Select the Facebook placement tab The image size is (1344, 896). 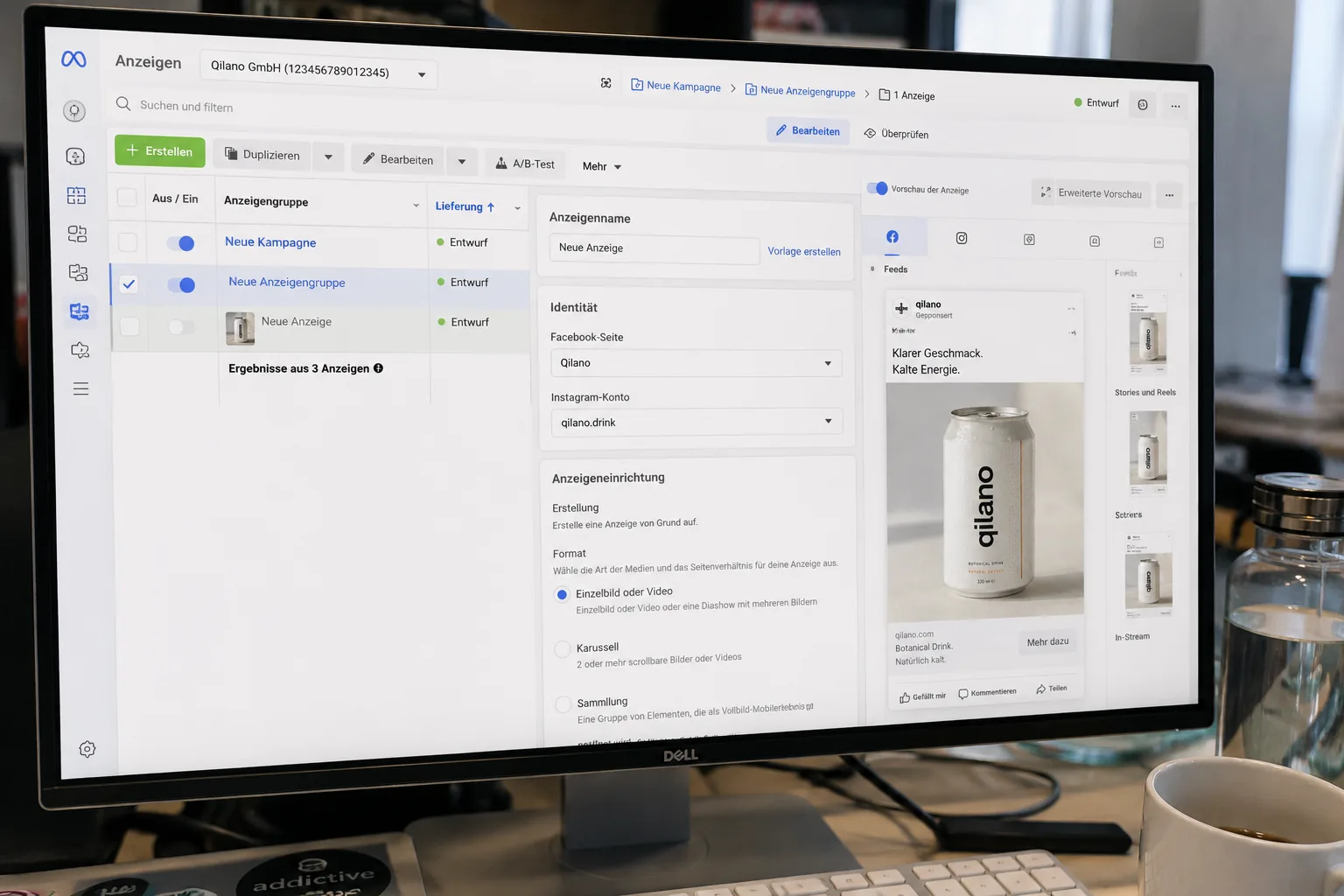[x=892, y=237]
